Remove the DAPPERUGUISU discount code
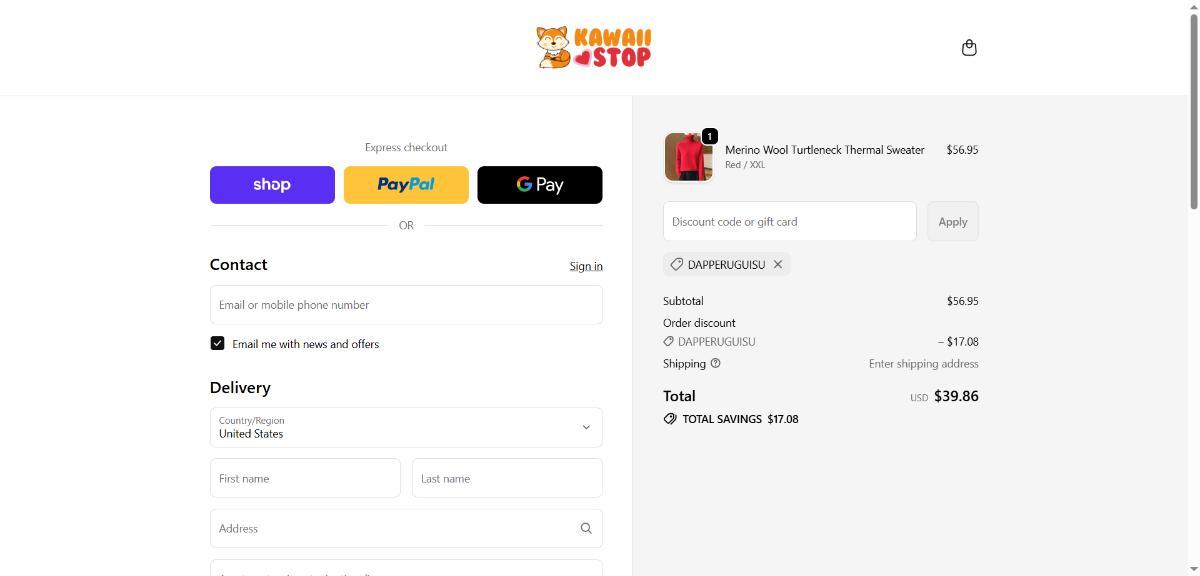The image size is (1200, 576). click(778, 265)
